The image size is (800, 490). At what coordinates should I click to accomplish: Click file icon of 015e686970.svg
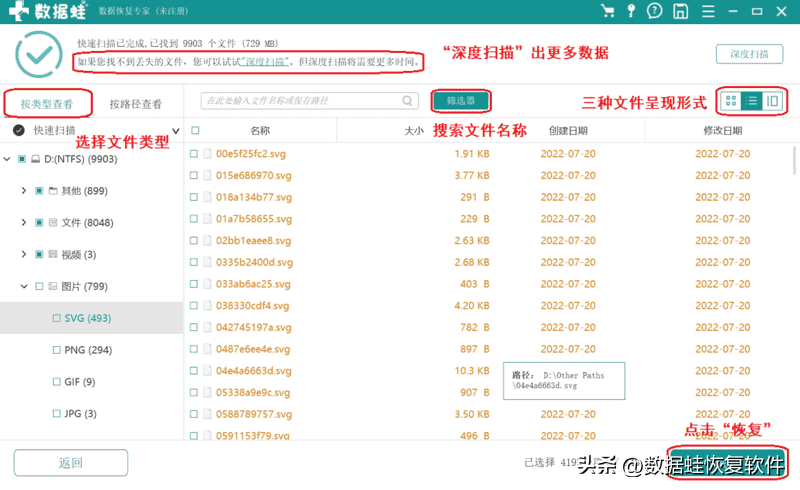[x=207, y=175]
